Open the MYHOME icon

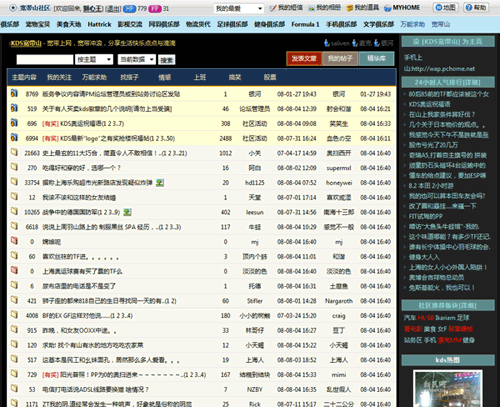tap(388, 8)
